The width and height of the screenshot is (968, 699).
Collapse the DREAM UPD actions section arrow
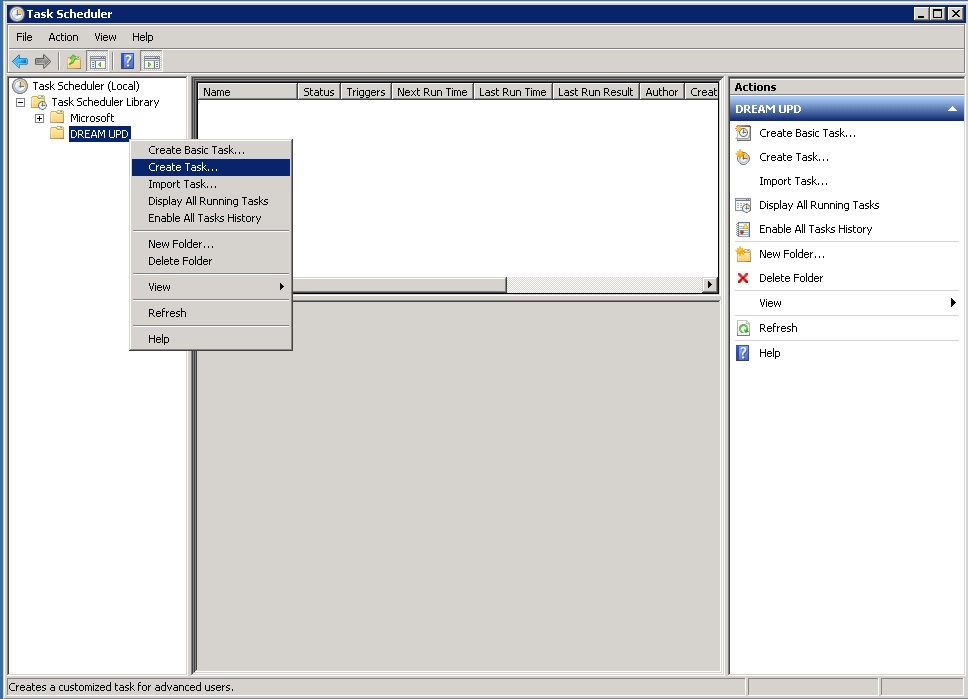click(x=953, y=109)
